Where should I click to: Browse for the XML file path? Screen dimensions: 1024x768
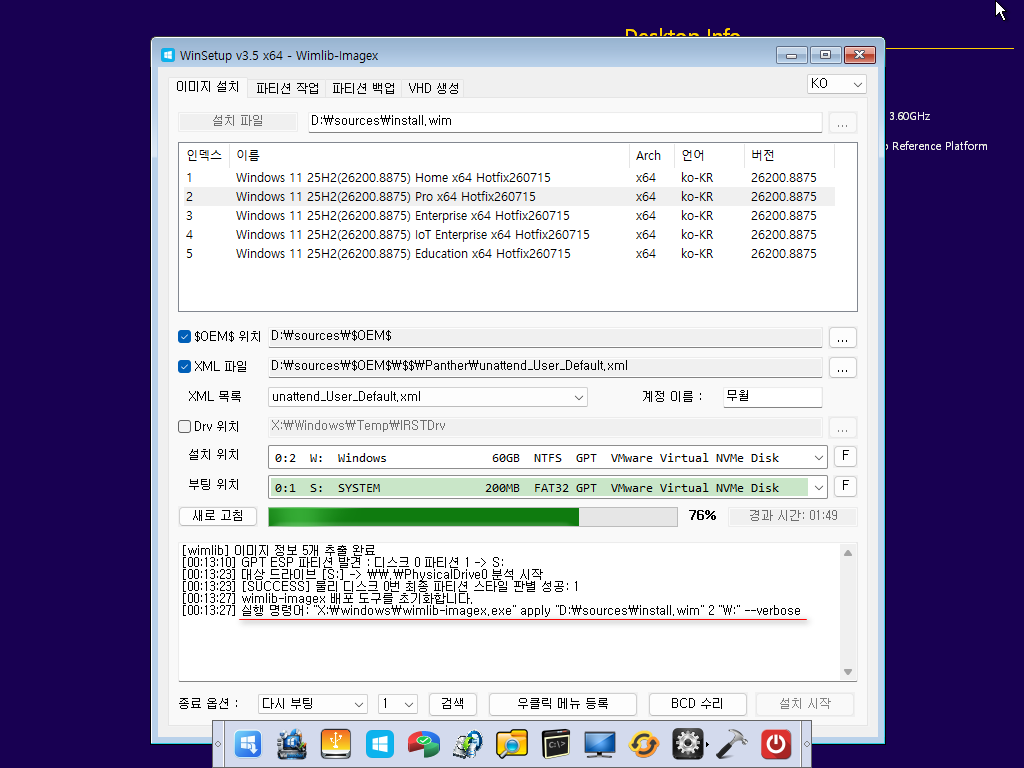pyautogui.click(x=842, y=368)
